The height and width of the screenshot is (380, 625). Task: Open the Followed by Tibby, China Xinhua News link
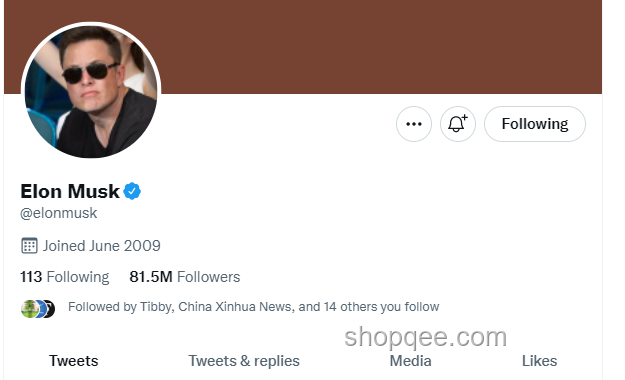tap(254, 307)
